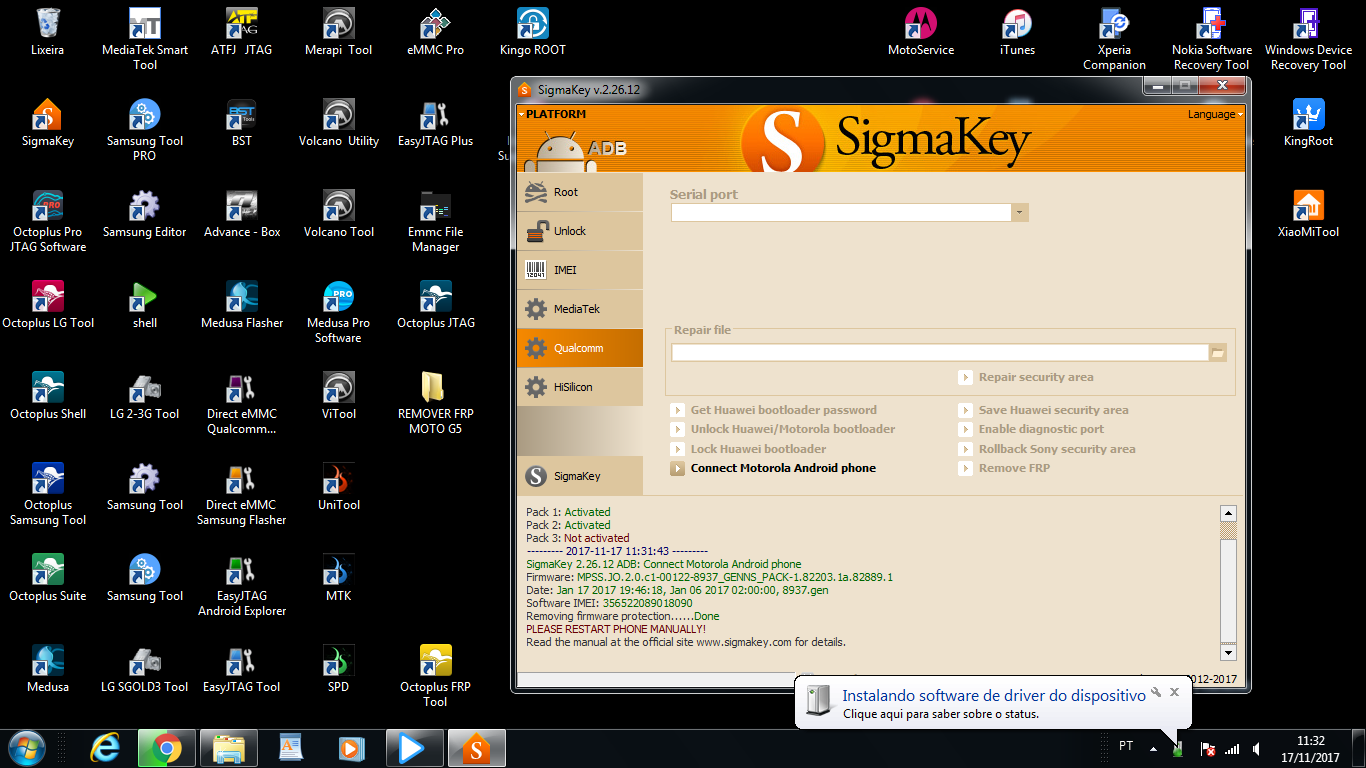
Task: Expand the PLATFORM menu
Action: [x=553, y=114]
